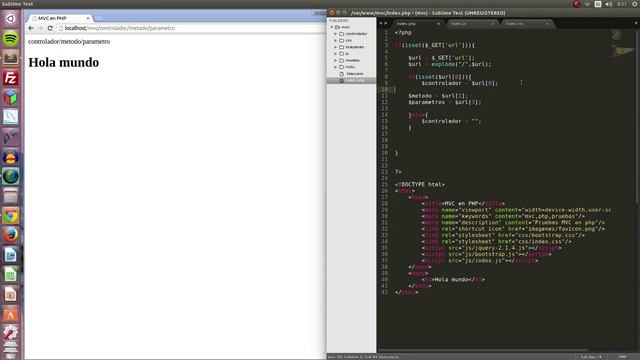Open System Settings wrench icon in the dock
This screenshot has height=360, width=640.
pyautogui.click(x=11, y=333)
